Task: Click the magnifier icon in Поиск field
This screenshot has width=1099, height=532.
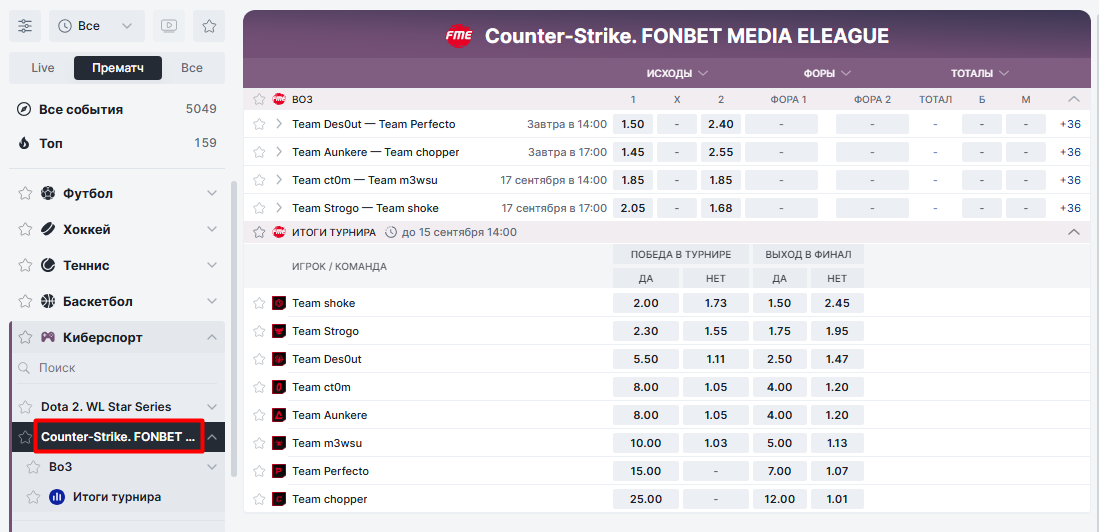Action: tap(25, 368)
